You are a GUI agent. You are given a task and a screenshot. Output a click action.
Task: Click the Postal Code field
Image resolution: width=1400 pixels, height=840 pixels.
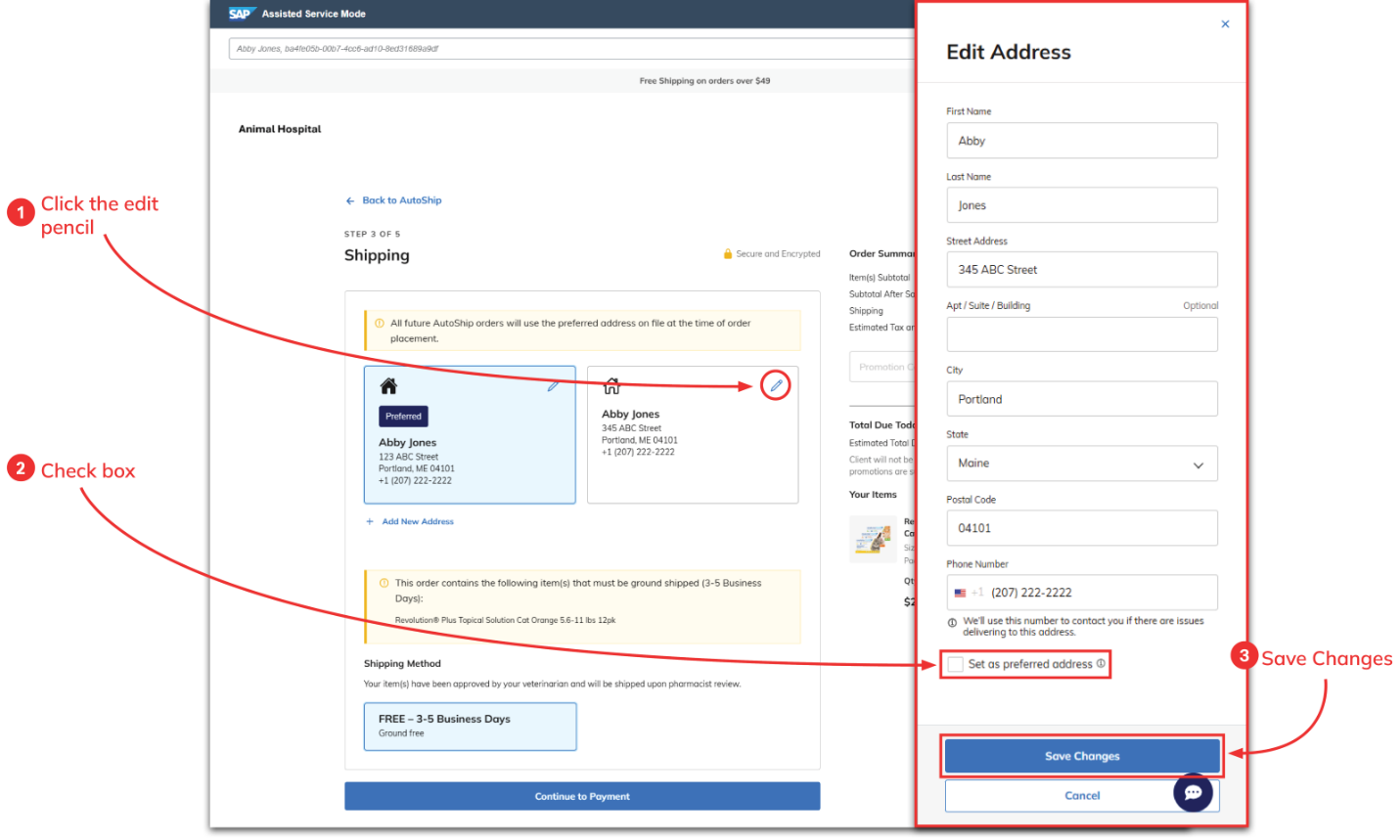[x=1082, y=528]
